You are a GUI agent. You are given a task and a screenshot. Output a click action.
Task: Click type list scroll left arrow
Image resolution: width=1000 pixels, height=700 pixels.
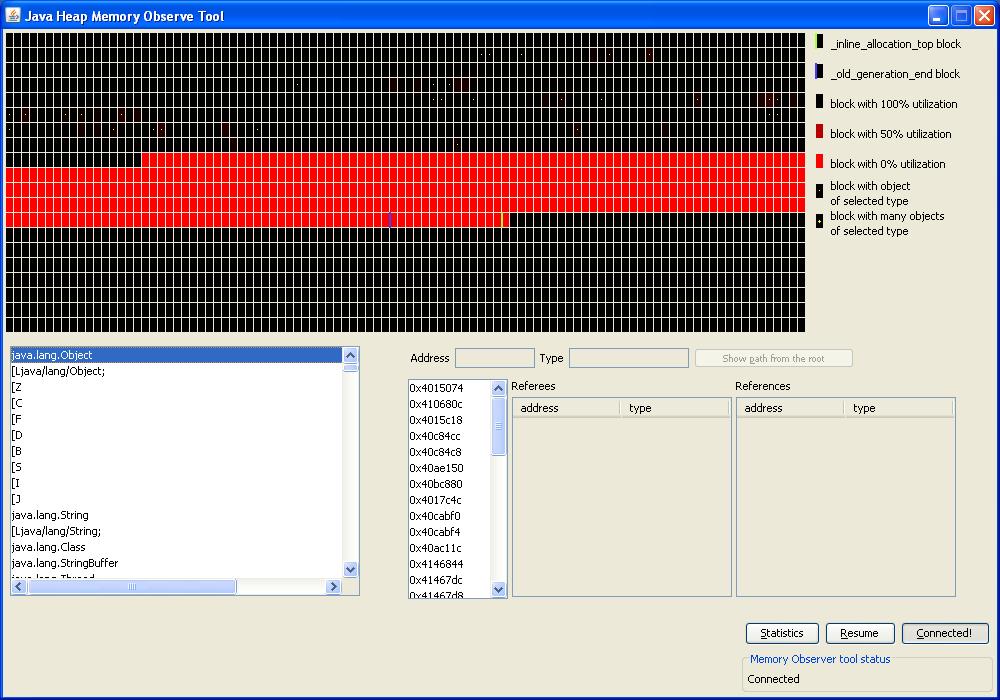[19, 587]
